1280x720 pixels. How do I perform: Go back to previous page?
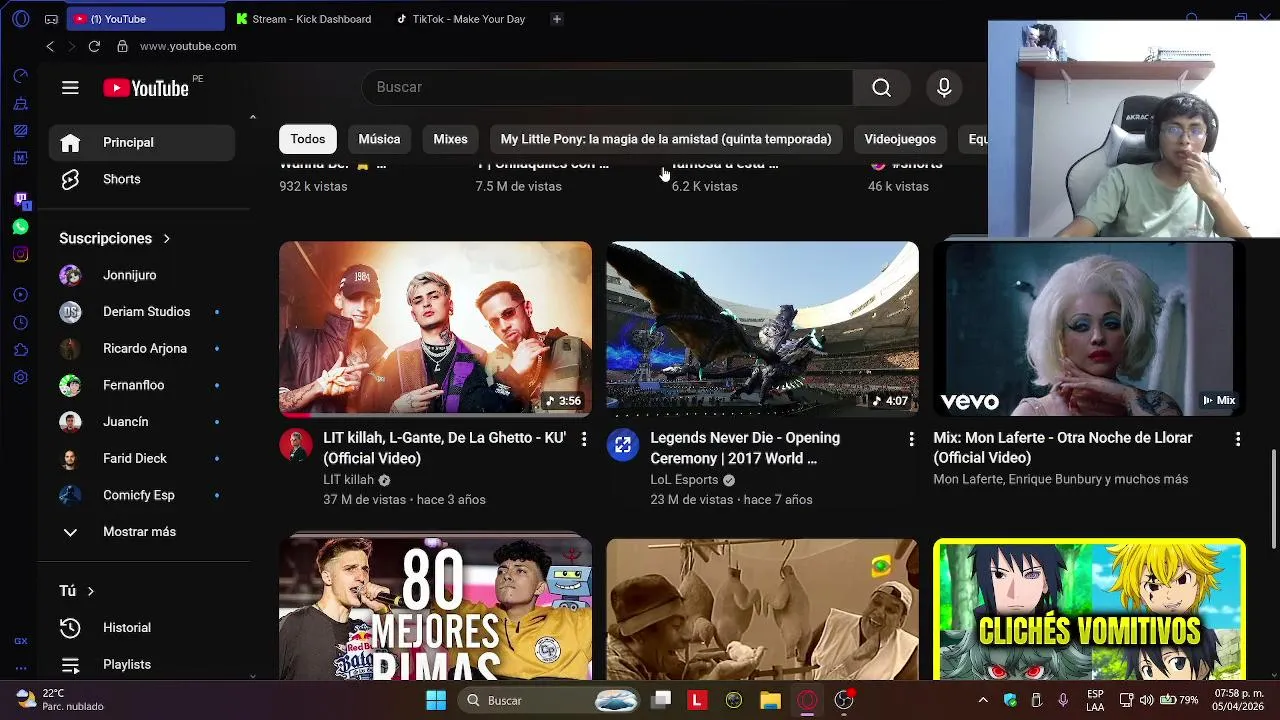(x=50, y=46)
